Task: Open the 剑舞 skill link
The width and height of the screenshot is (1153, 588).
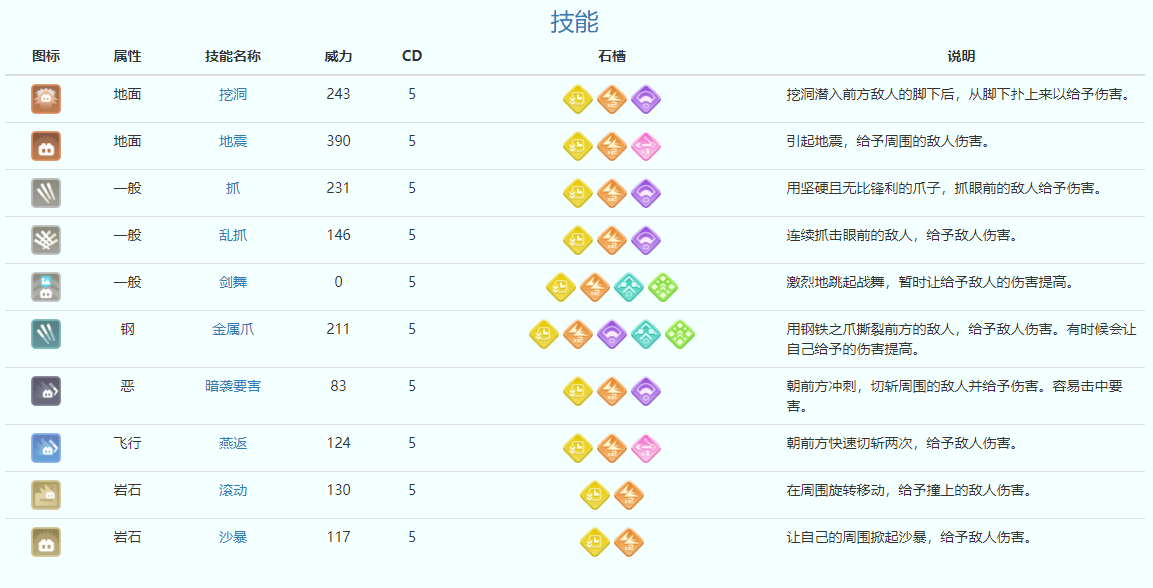Action: pos(233,282)
